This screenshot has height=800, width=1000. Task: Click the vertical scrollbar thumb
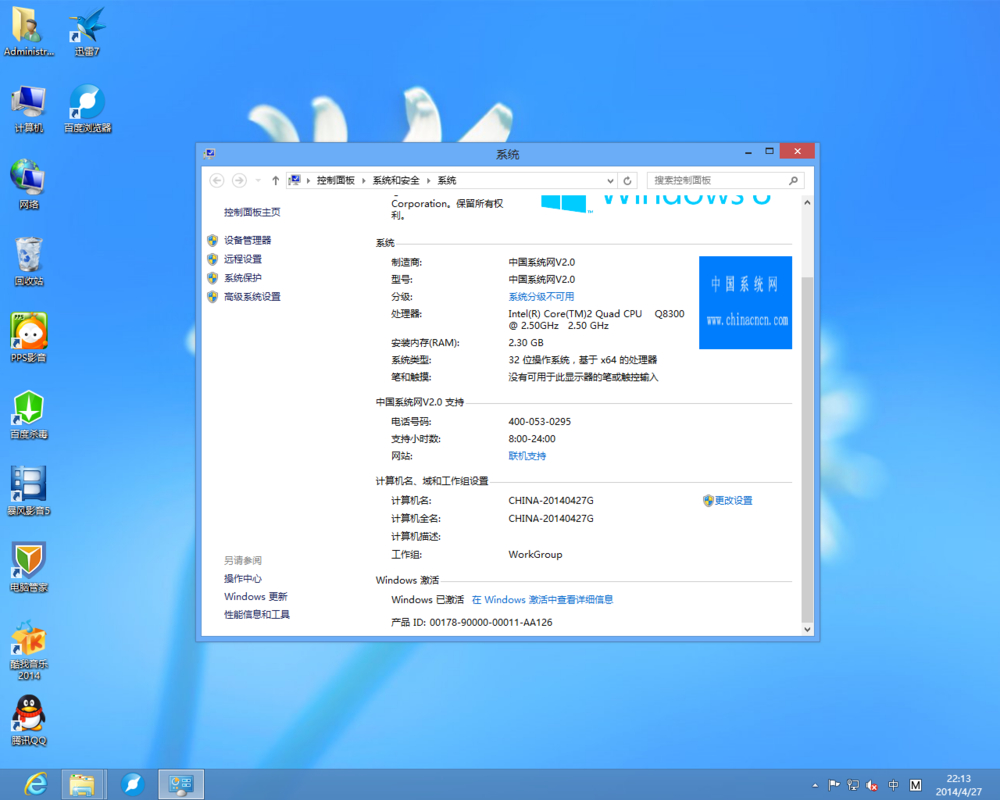[x=807, y=450]
